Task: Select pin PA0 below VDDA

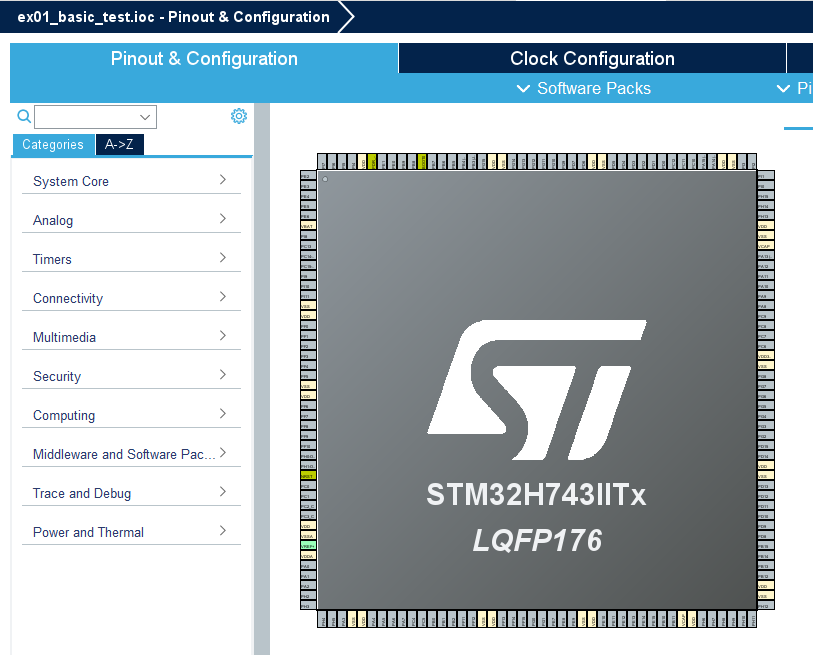Action: [308, 566]
